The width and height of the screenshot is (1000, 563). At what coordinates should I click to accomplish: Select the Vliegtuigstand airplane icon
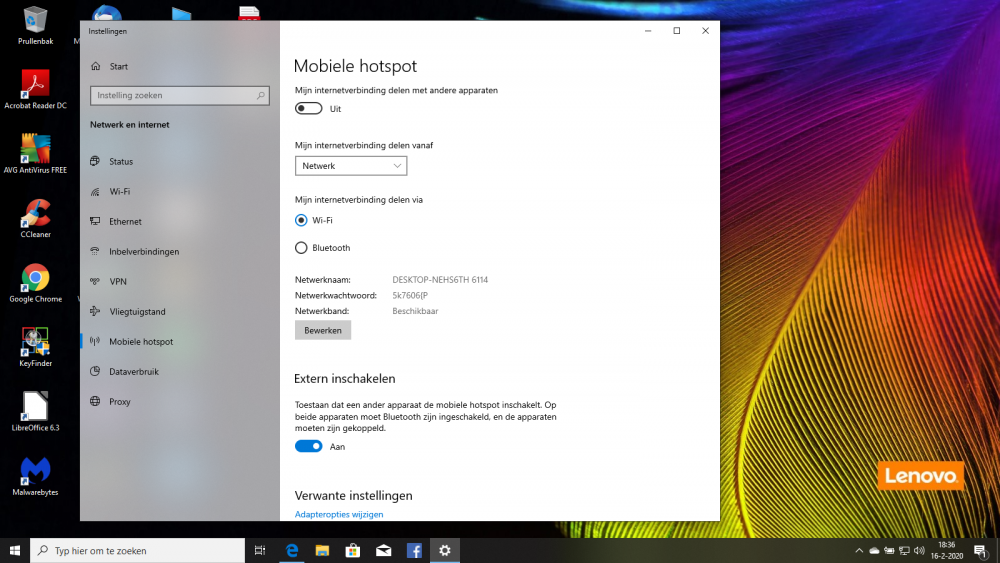tap(95, 312)
